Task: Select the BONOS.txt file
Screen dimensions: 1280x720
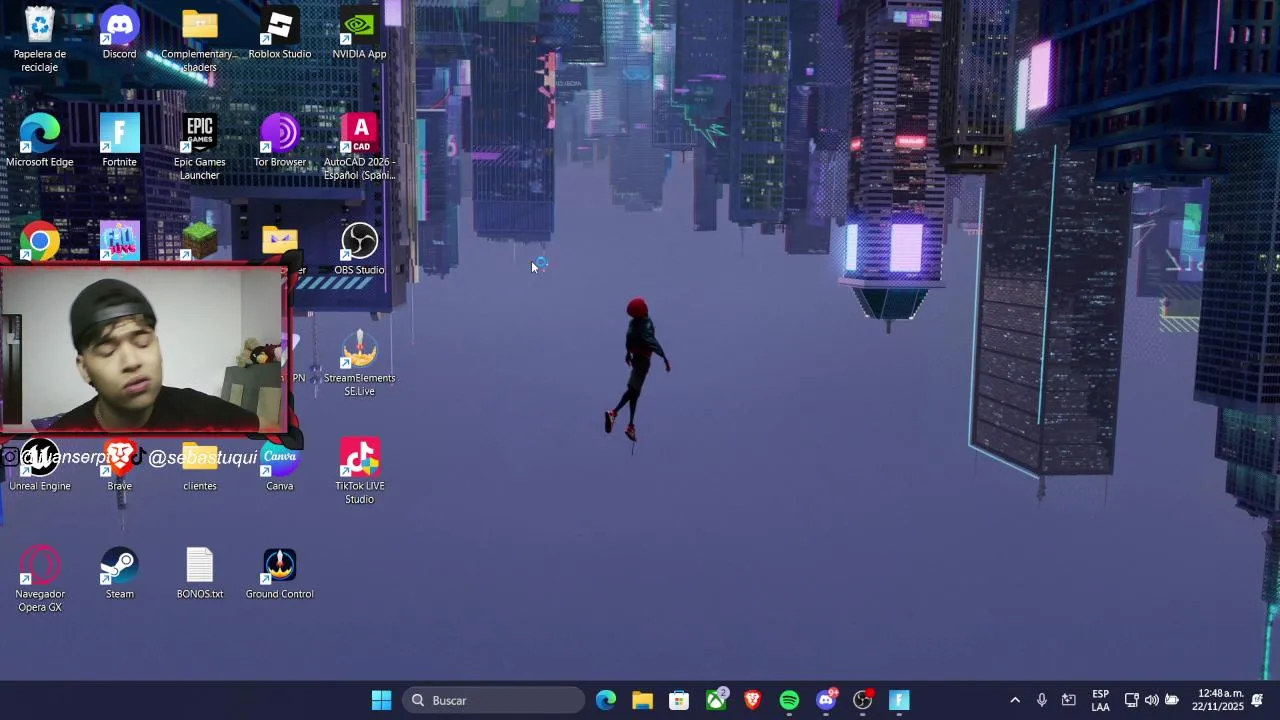Action: tap(200, 572)
